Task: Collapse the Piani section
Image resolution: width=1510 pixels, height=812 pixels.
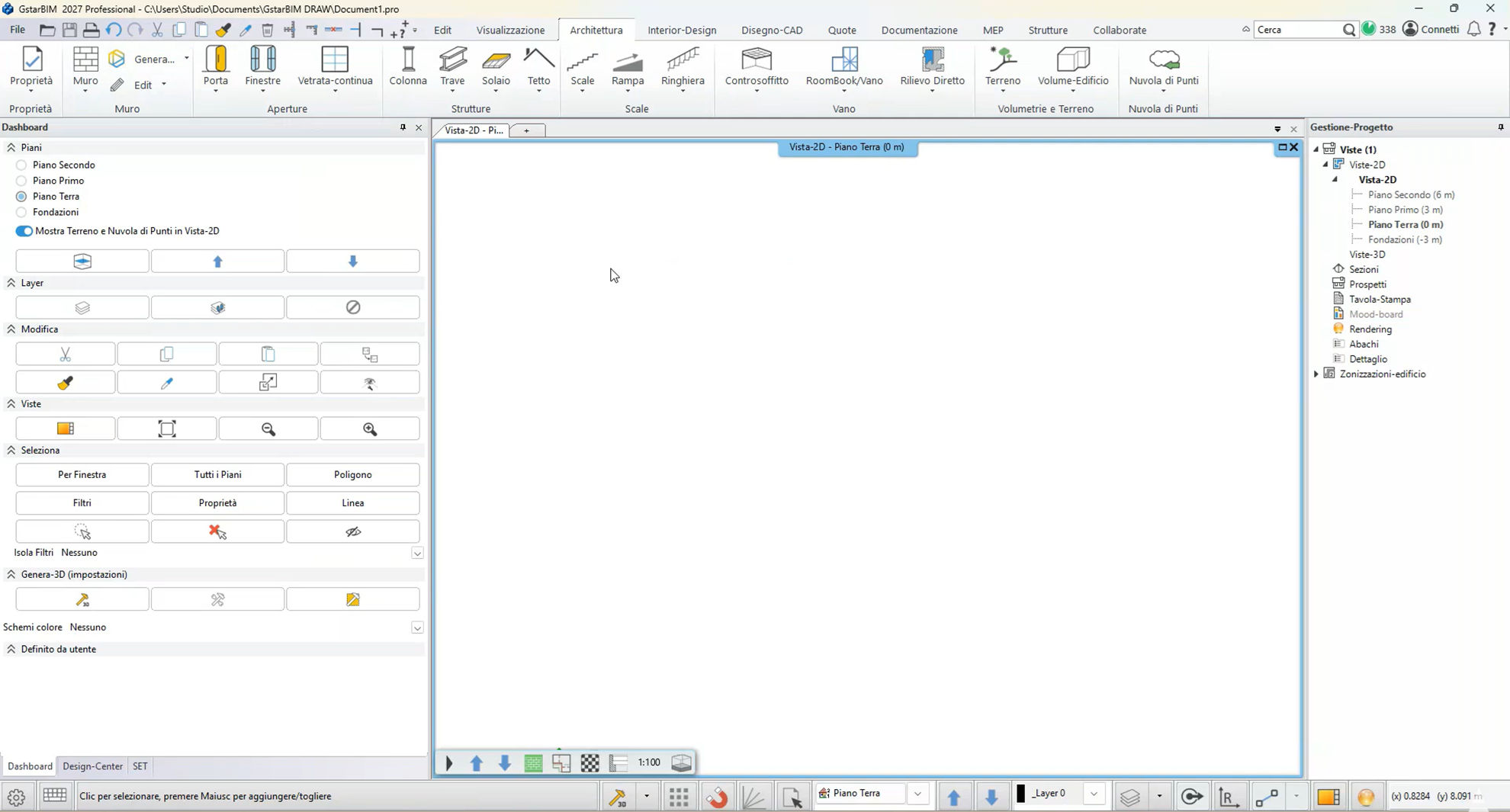Action: tap(11, 147)
